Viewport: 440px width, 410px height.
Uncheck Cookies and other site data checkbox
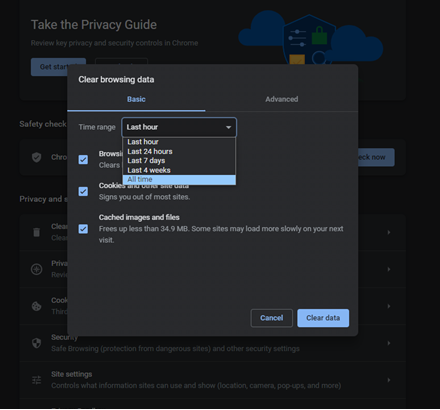click(x=83, y=191)
